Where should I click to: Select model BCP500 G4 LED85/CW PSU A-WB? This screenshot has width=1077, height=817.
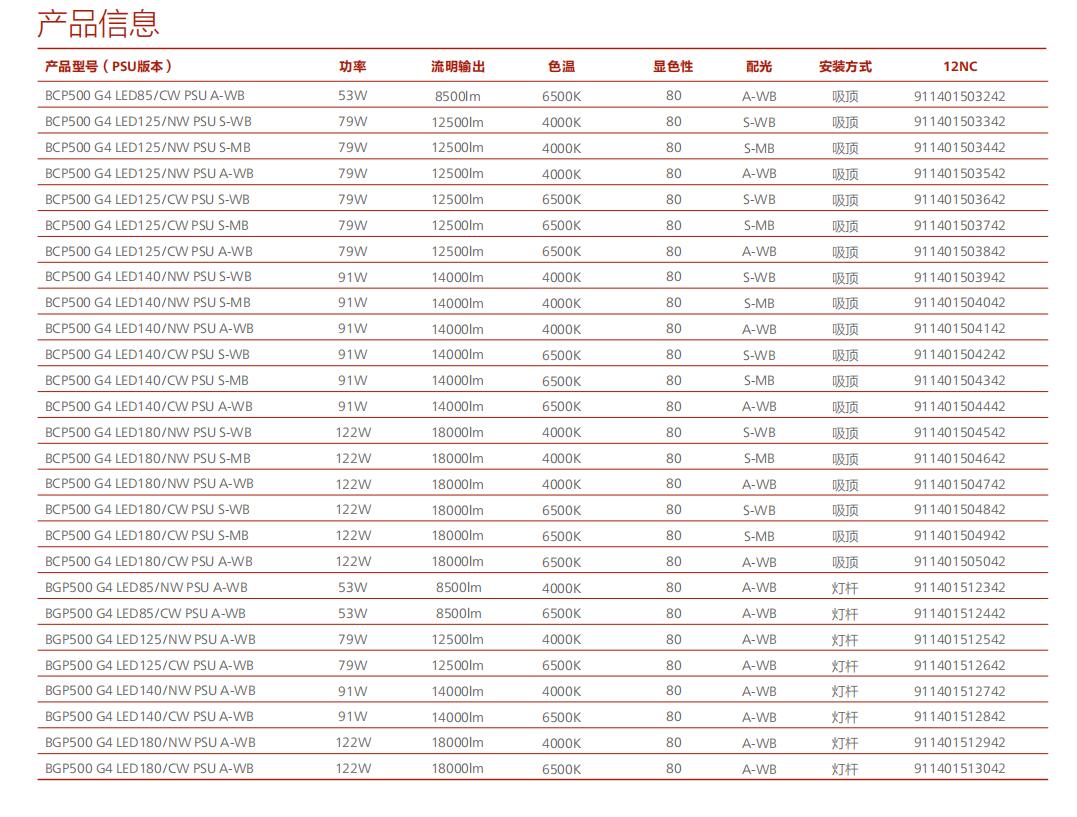(145, 96)
